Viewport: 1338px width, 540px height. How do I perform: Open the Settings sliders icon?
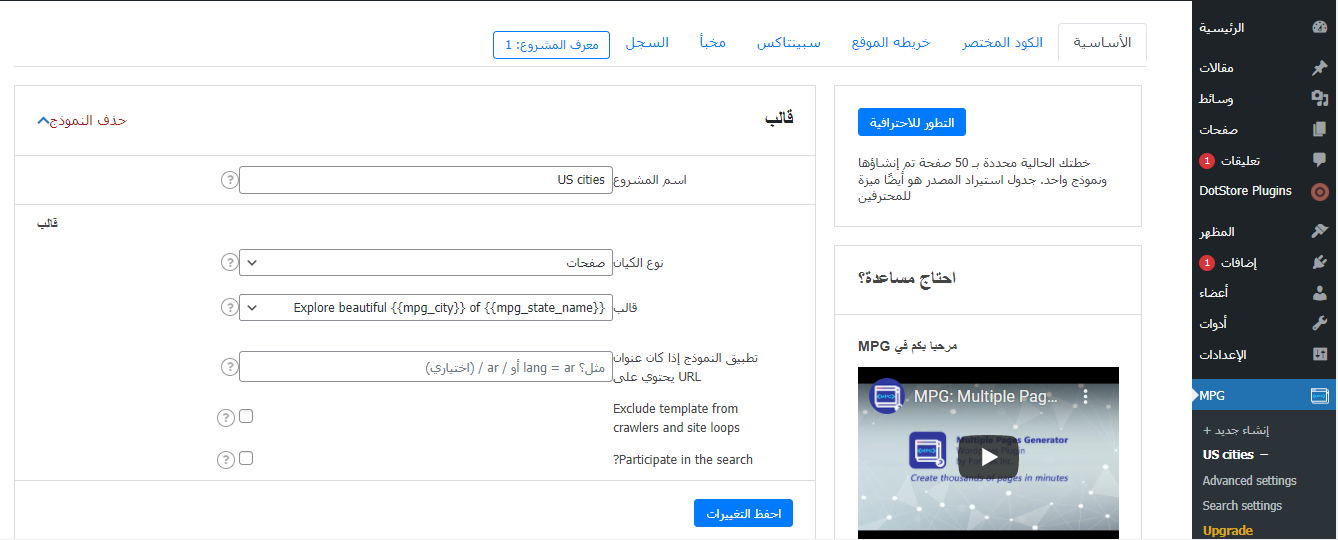click(x=1319, y=354)
